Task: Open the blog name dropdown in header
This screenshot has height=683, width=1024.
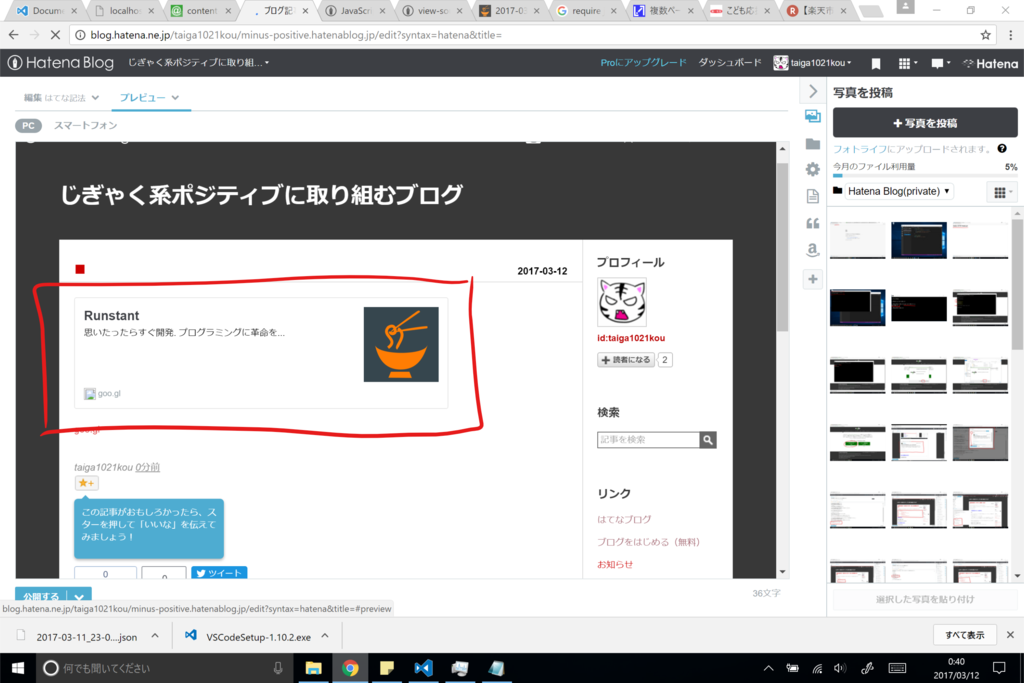Action: 199,63
